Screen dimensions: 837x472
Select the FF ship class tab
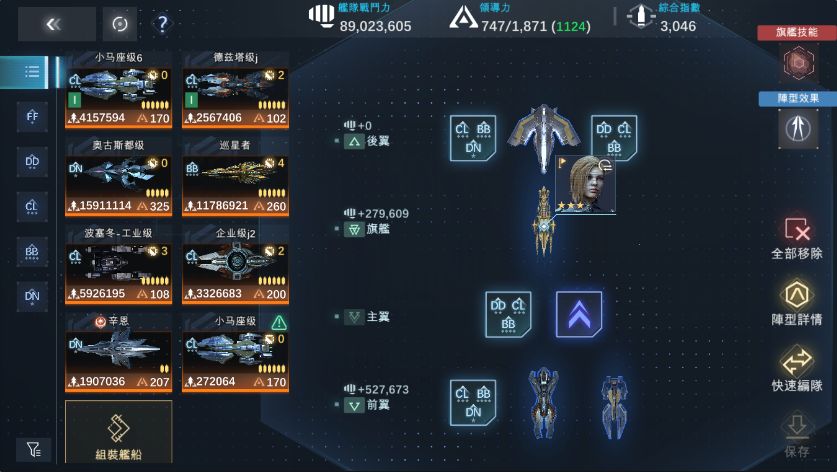coord(32,116)
